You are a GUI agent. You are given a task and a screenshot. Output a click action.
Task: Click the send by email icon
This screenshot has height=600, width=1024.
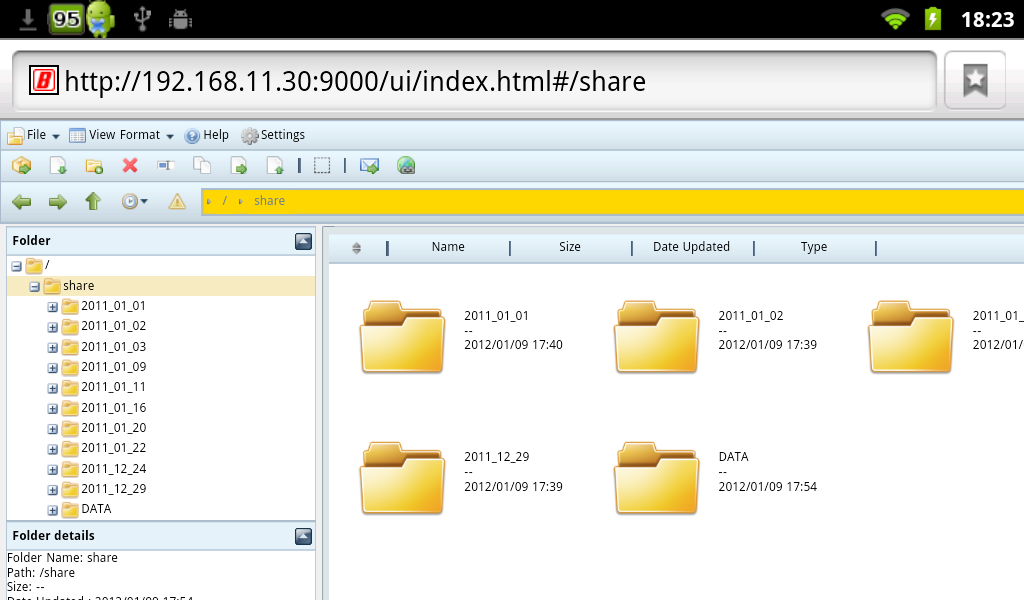(x=370, y=166)
